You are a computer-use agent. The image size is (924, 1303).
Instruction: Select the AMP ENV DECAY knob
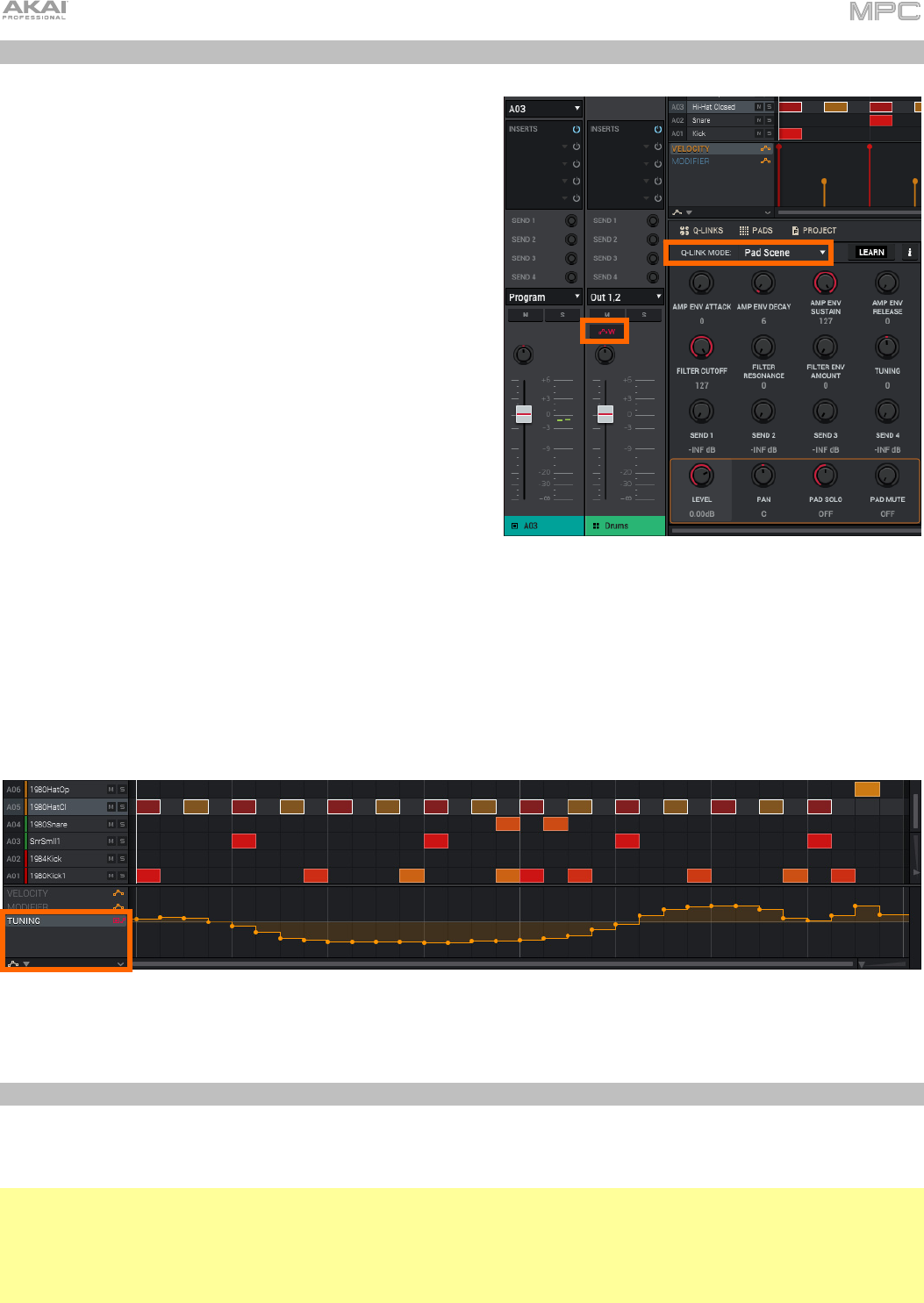point(763,283)
